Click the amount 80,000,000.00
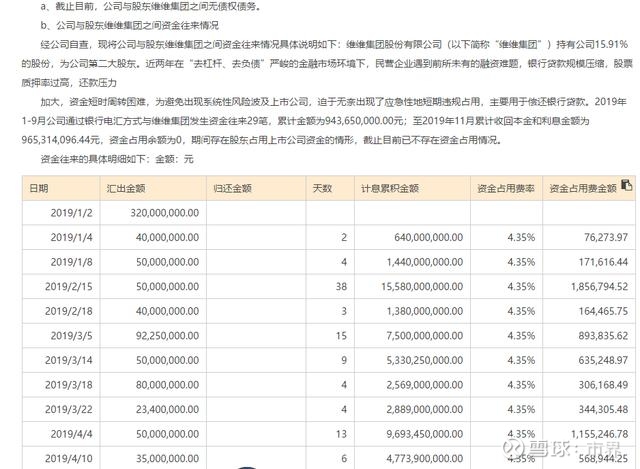Image resolution: width=640 pixels, height=469 pixels. tap(167, 385)
